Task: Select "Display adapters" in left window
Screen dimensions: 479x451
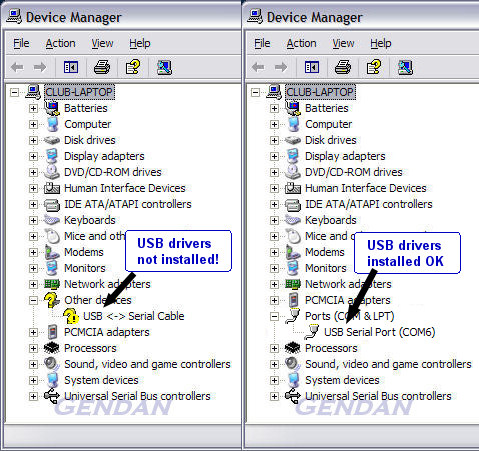Action: click(104, 156)
